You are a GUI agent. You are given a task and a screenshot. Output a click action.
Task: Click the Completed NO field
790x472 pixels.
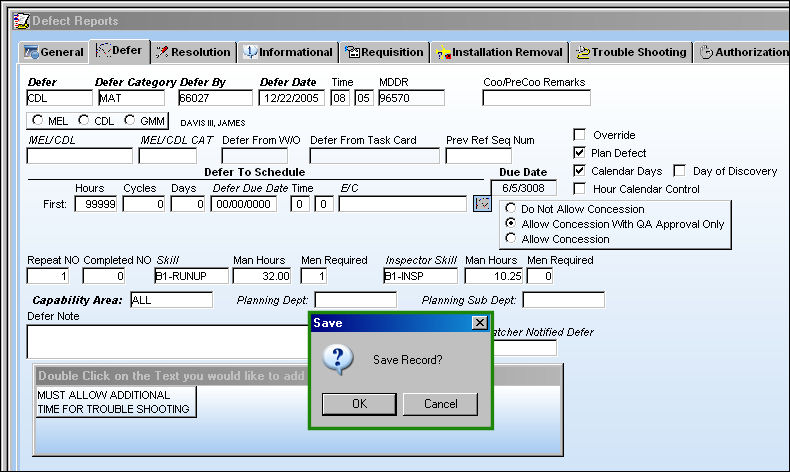[x=104, y=276]
